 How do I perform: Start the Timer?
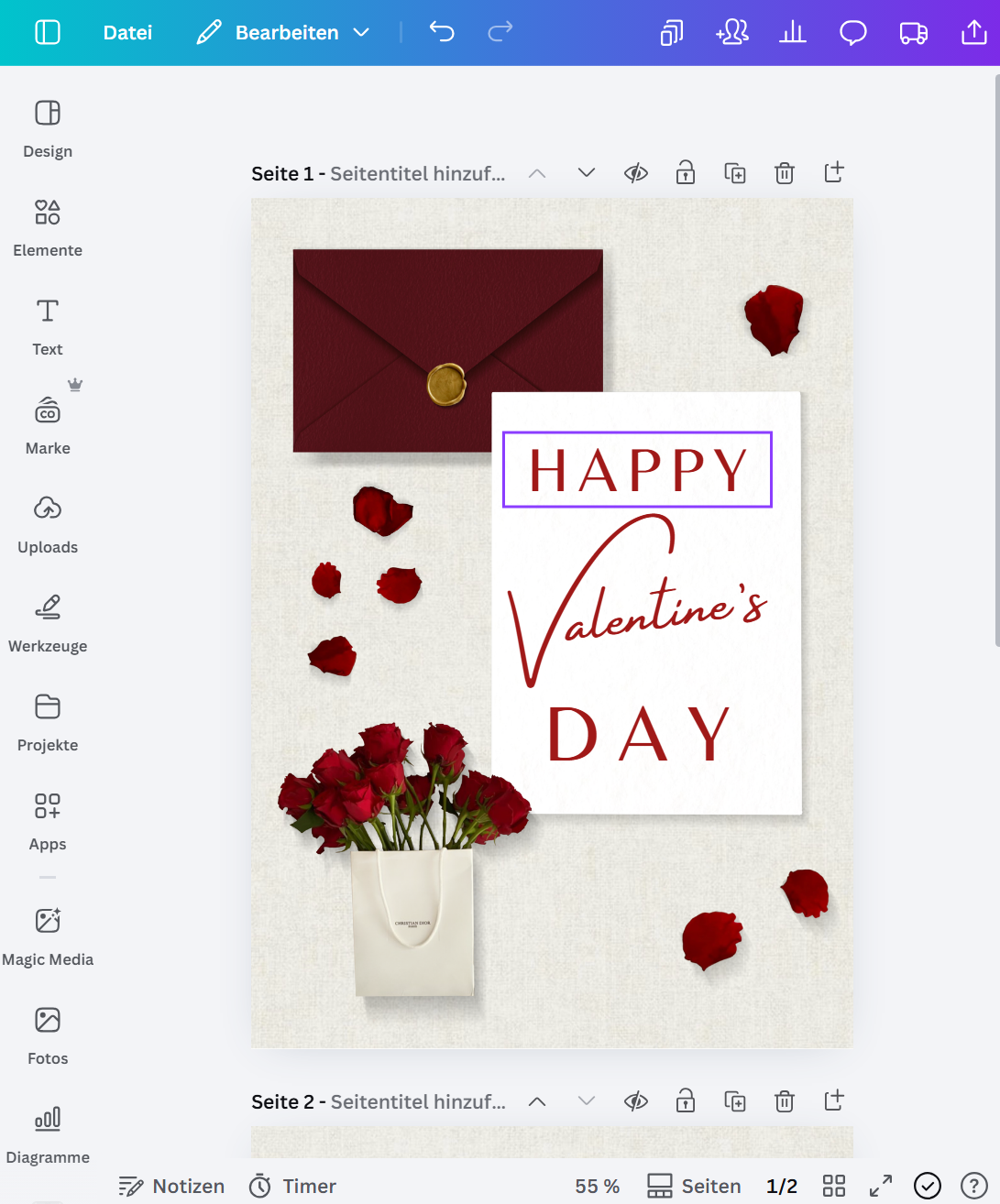[x=292, y=1186]
